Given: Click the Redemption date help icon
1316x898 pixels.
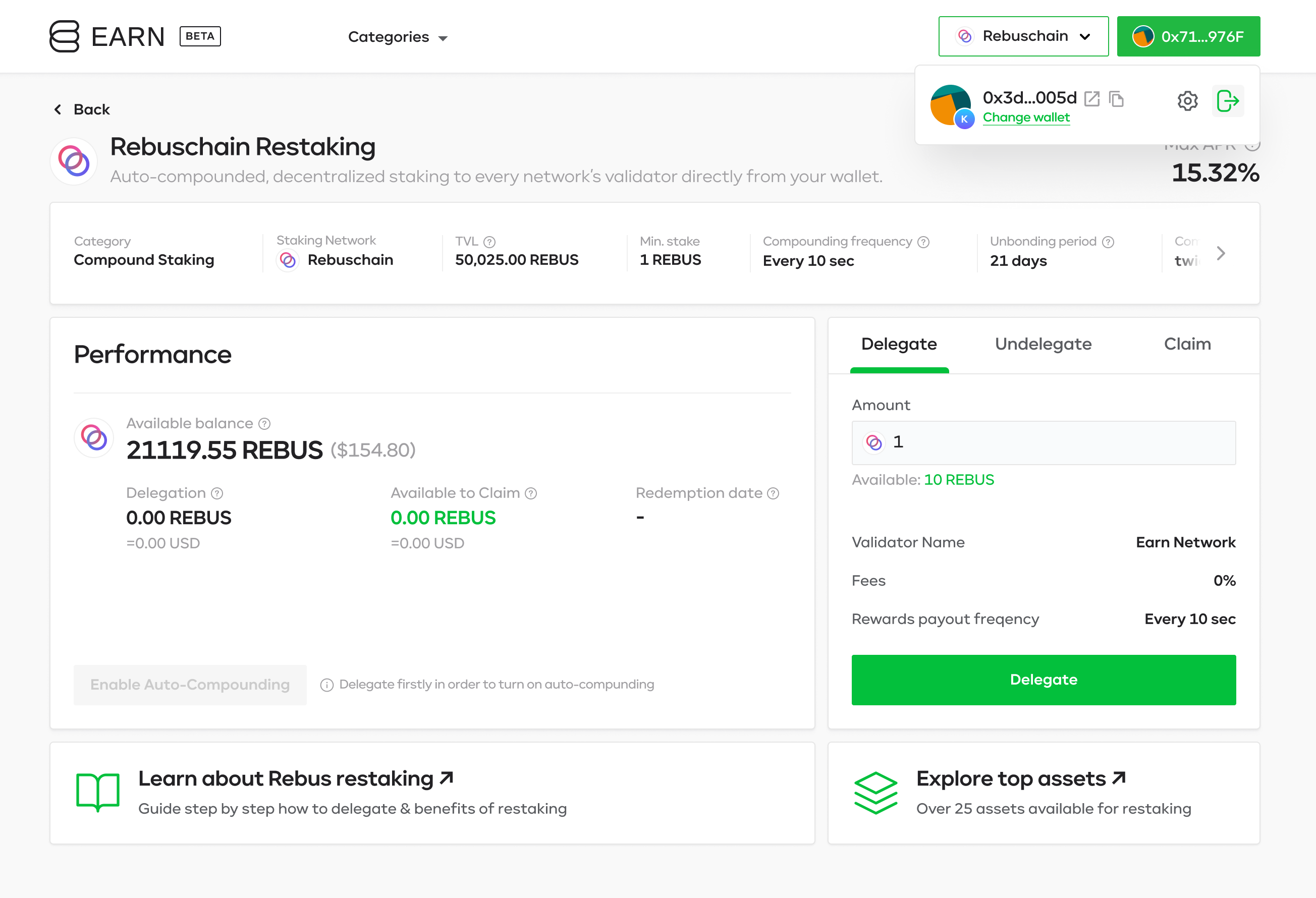Looking at the screenshot, I should [x=773, y=493].
